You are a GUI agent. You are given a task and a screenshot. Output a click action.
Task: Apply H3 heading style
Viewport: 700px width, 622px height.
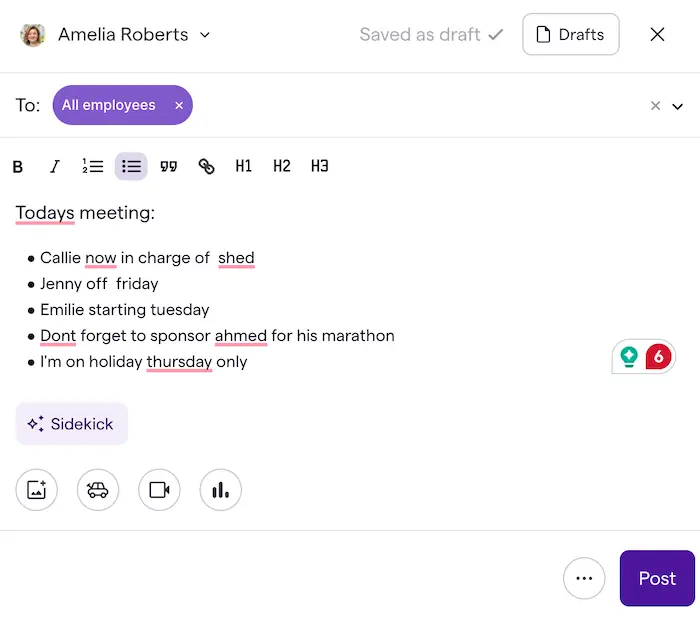(x=320, y=166)
